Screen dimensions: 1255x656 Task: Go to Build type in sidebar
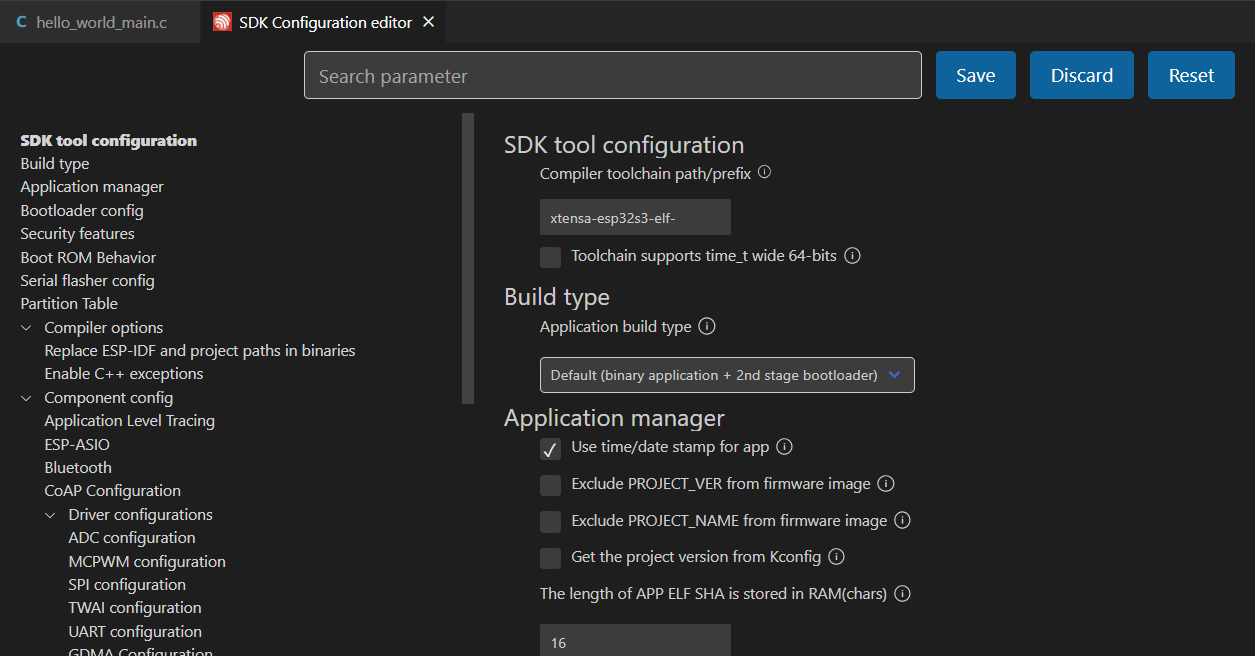55,163
